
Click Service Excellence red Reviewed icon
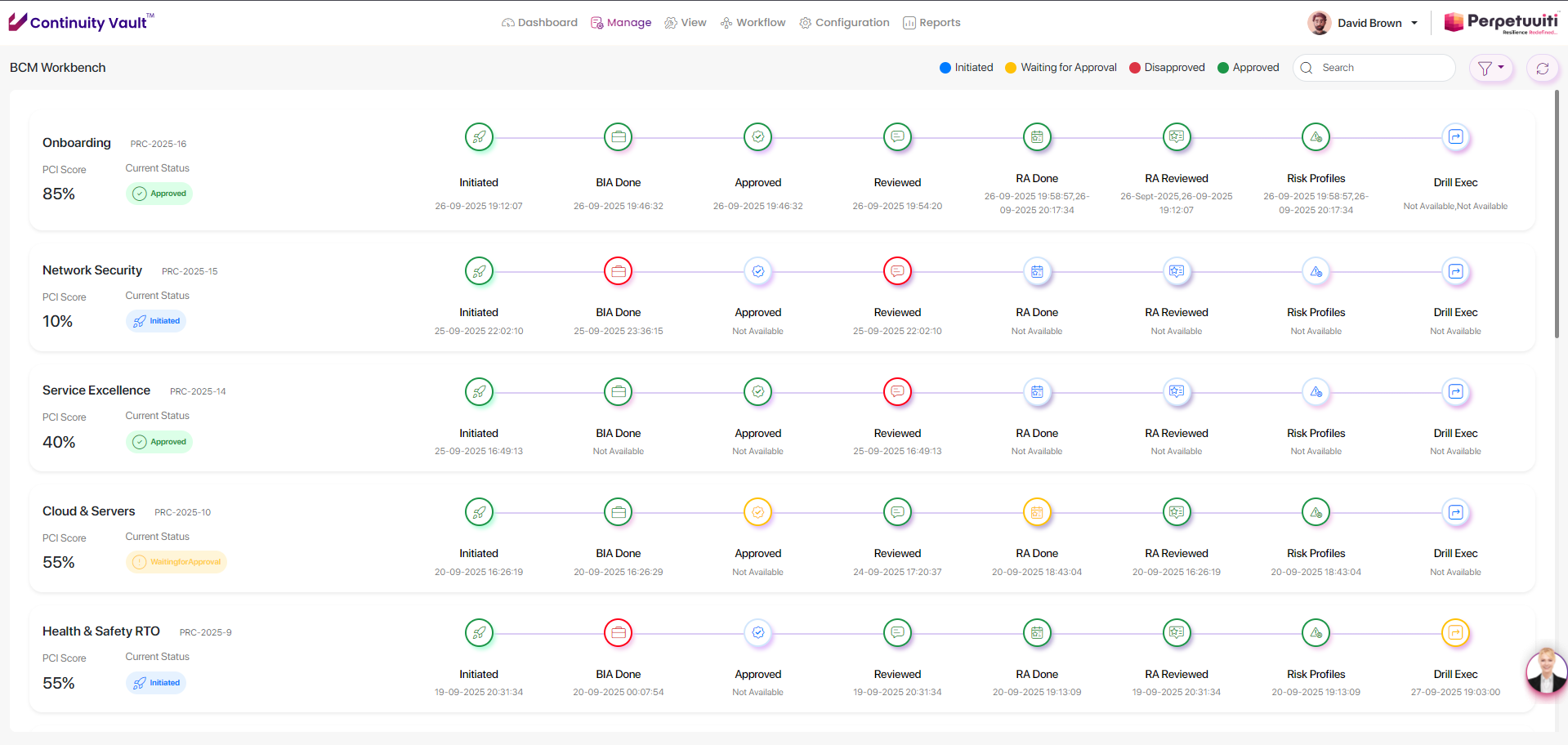[x=897, y=392]
